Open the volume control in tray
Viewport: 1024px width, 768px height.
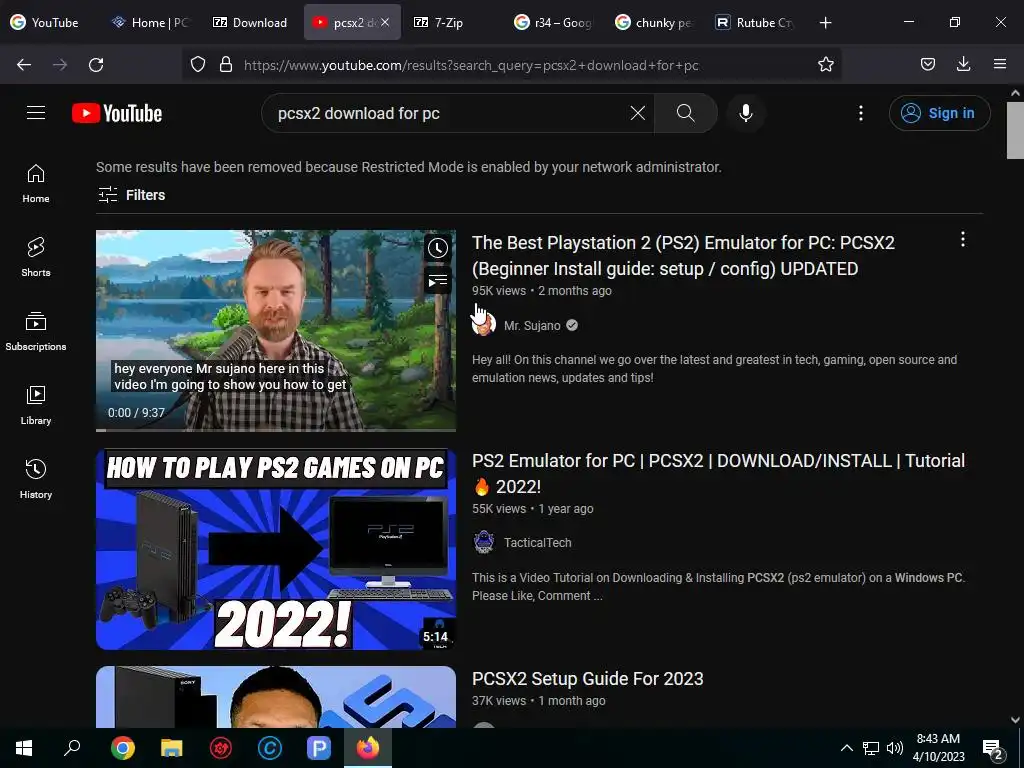coord(895,748)
